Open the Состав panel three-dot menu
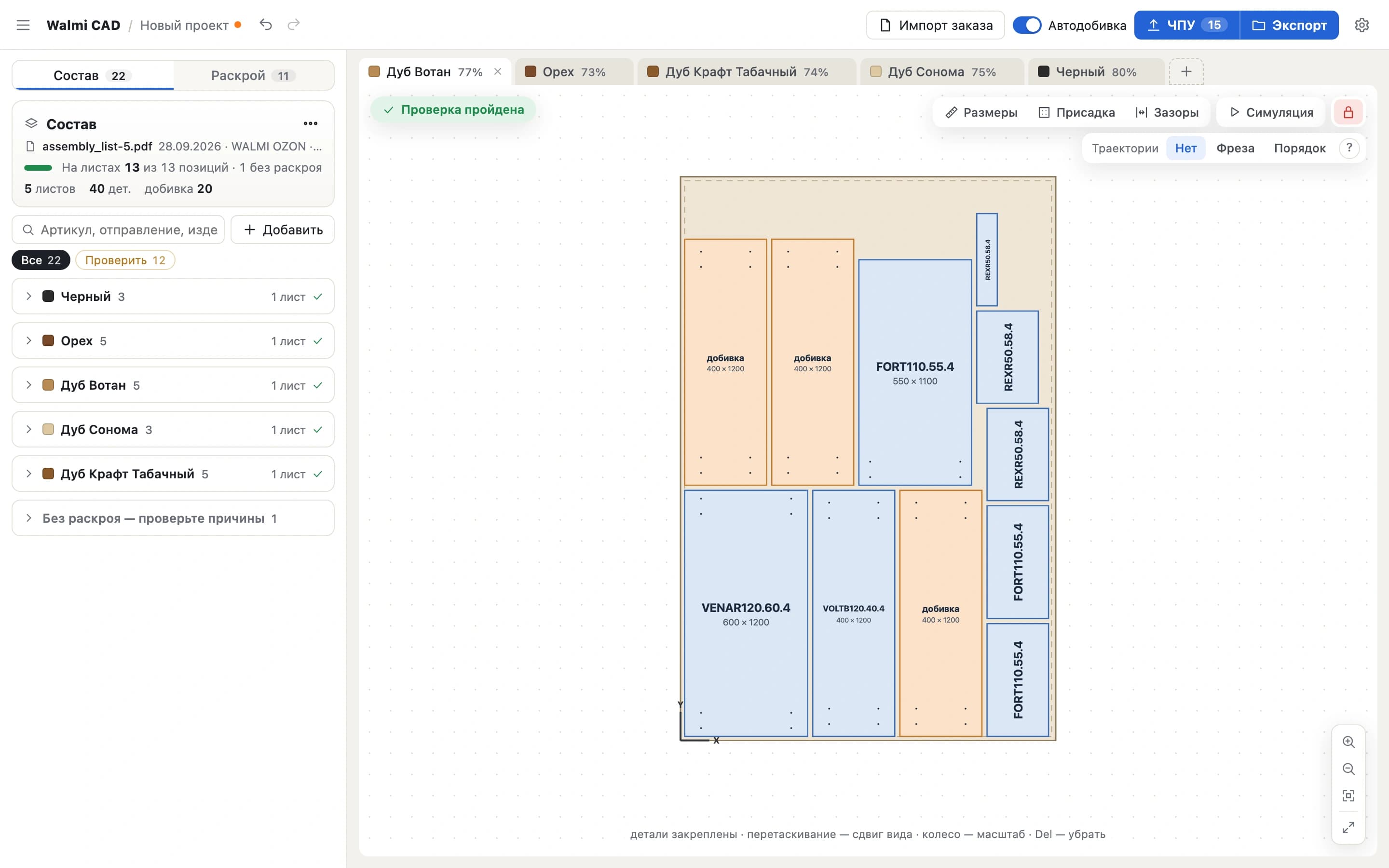 [311, 123]
